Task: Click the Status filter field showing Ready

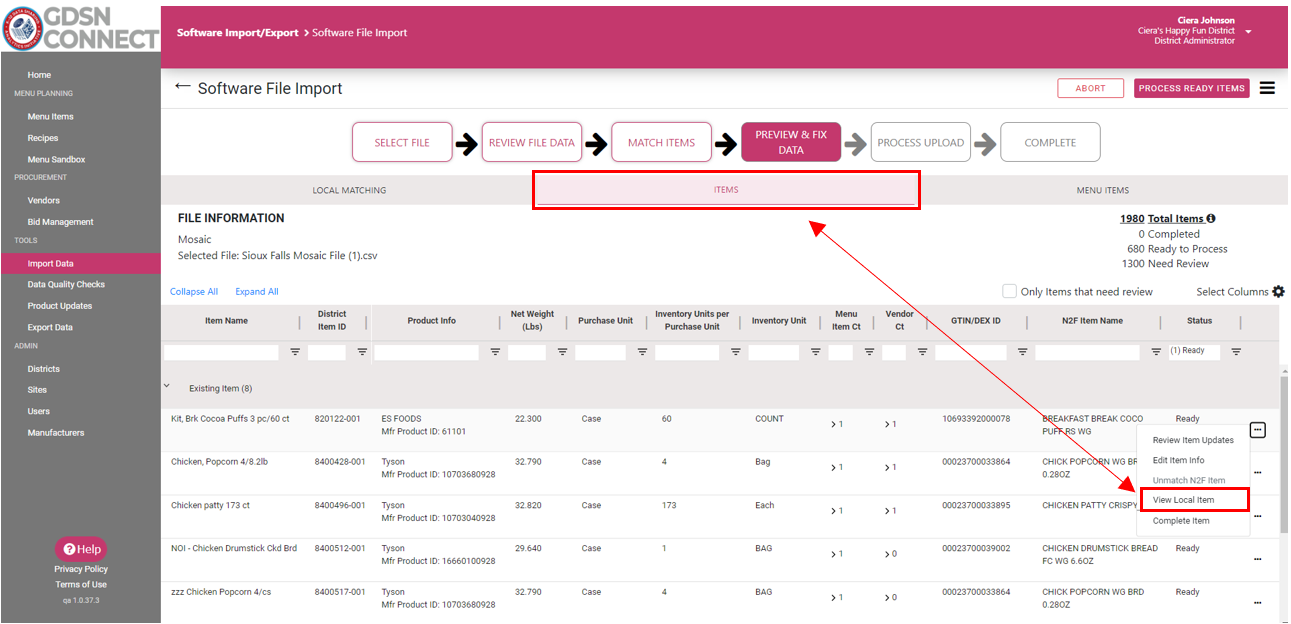Action: (1194, 352)
